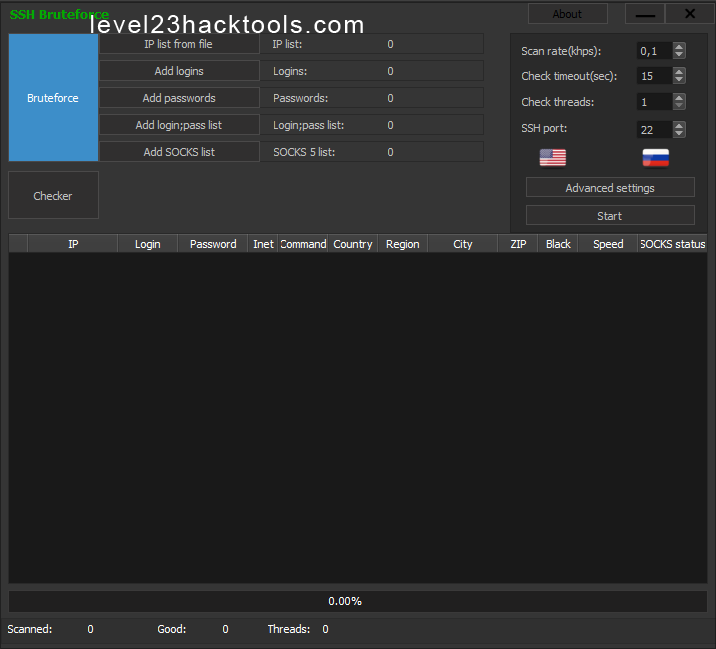Sort by the Region column header
Image resolution: width=716 pixels, height=649 pixels.
point(402,244)
